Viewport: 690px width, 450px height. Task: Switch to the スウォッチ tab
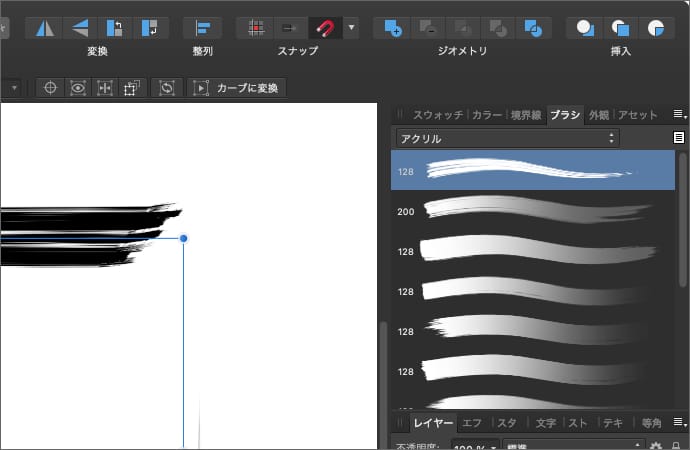click(436, 115)
